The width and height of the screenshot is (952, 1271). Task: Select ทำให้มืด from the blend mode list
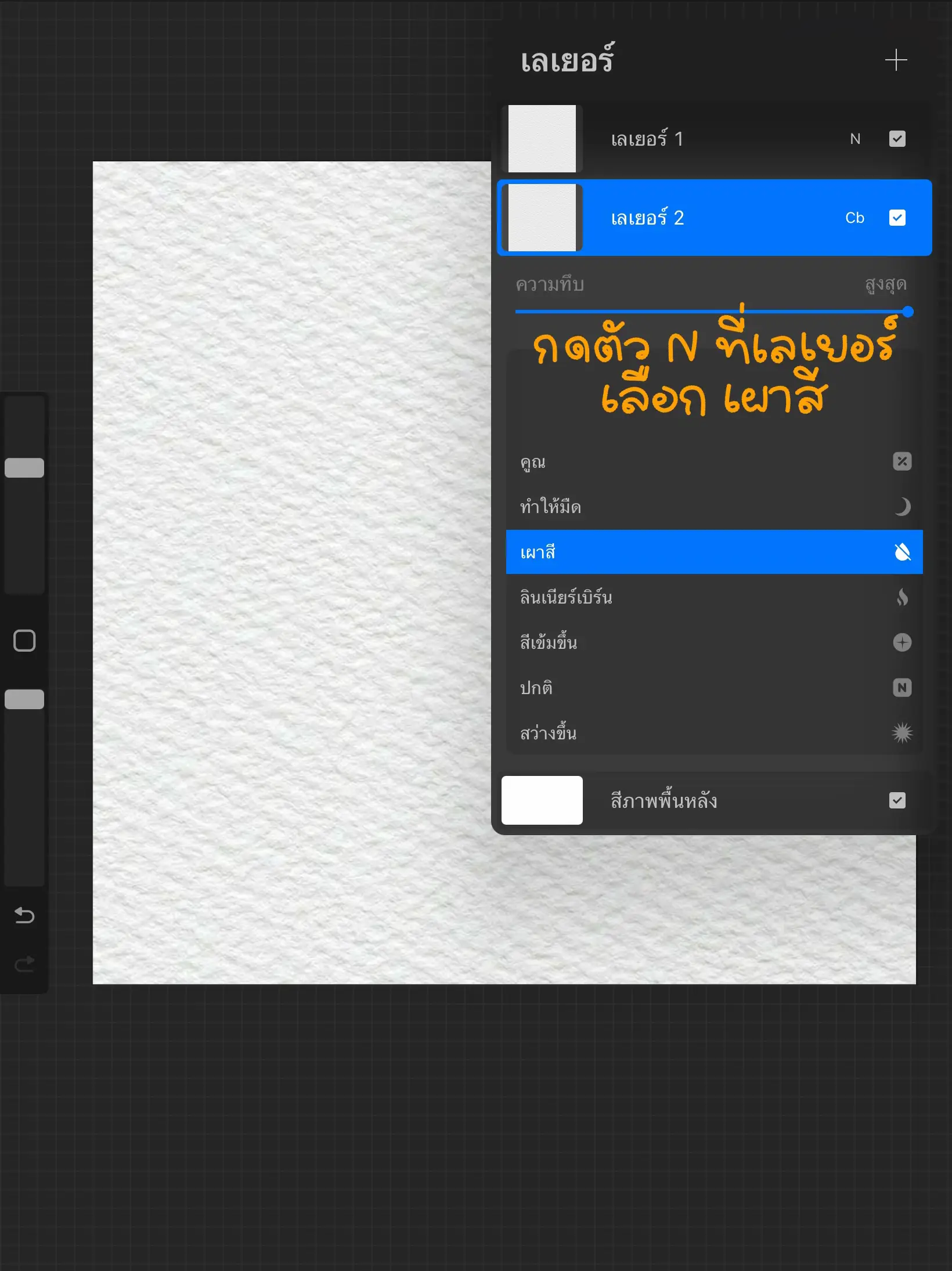(x=639, y=507)
